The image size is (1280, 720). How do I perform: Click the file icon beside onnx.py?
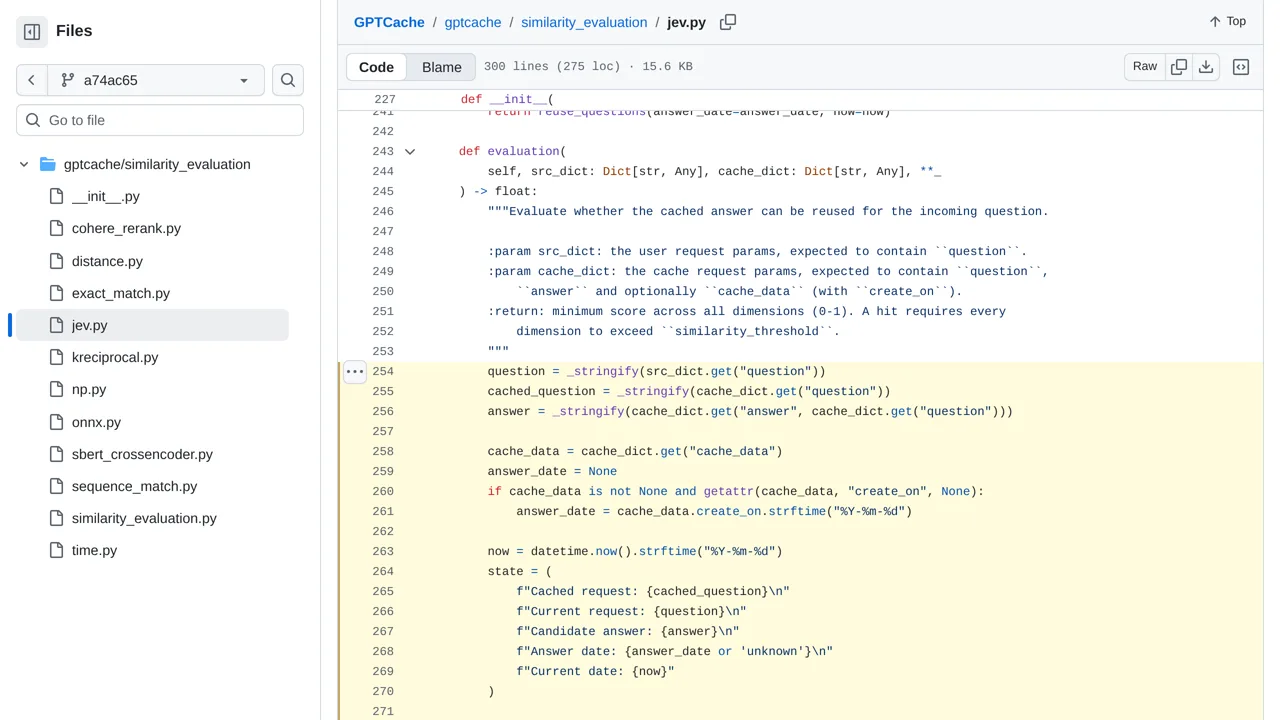pyautogui.click(x=57, y=422)
